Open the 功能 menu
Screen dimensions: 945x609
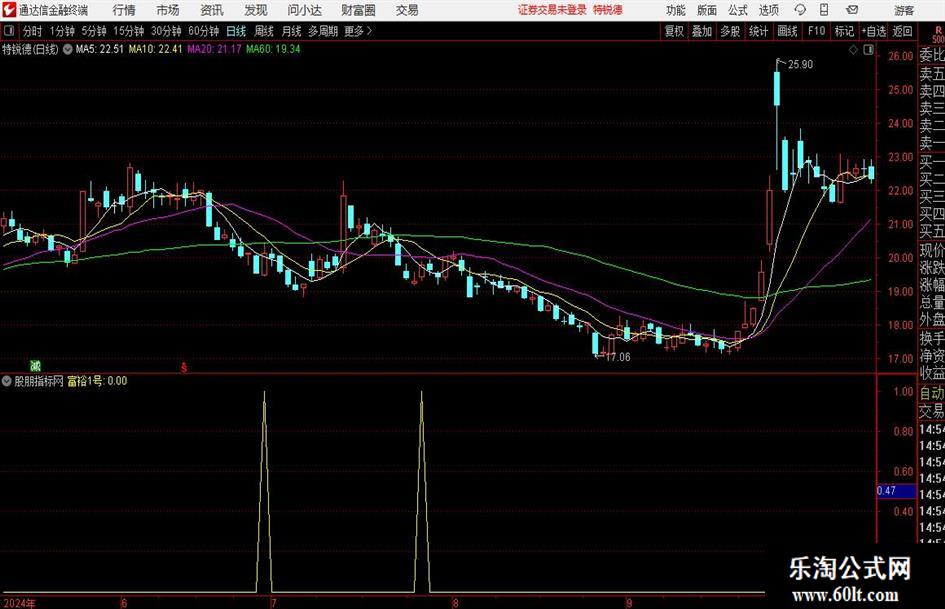676,10
